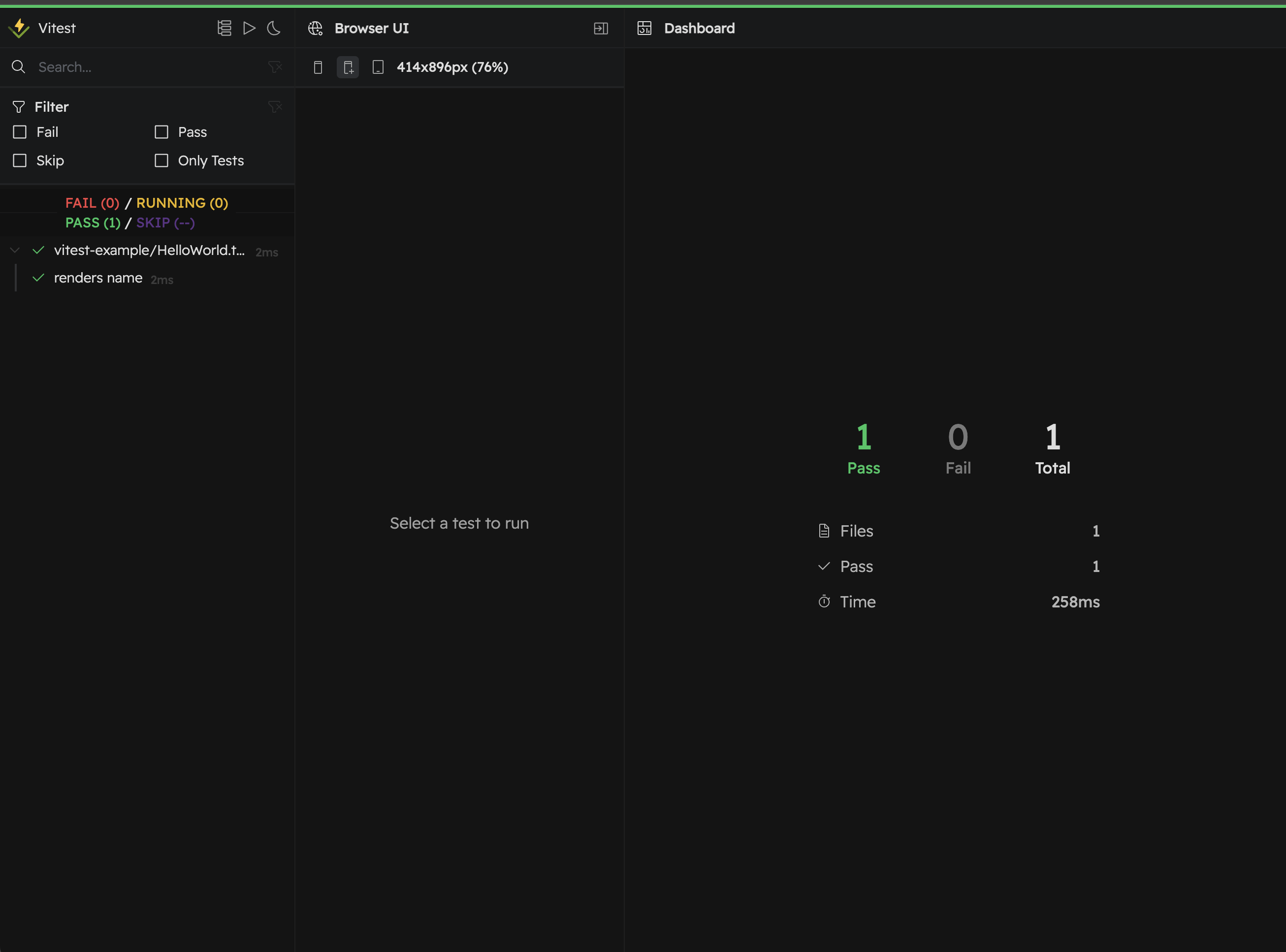This screenshot has width=1286, height=952.
Task: Enable the Skip filter checkbox
Action: (20, 160)
